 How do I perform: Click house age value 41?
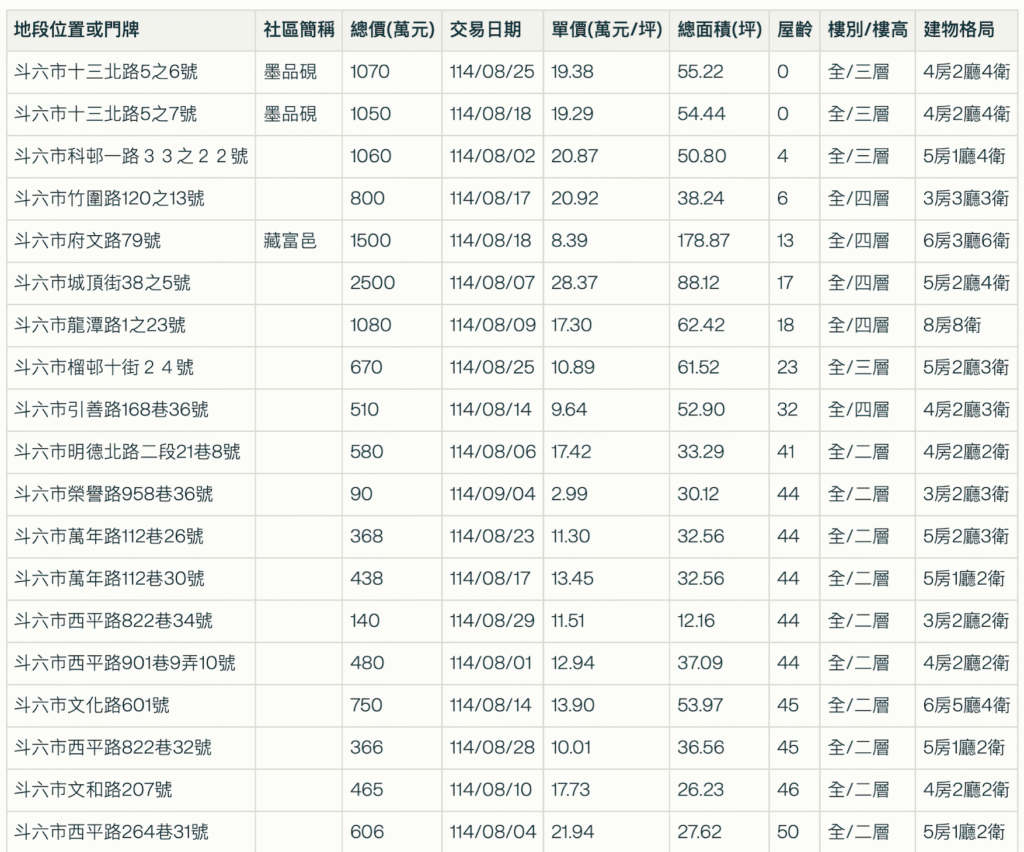point(786,452)
